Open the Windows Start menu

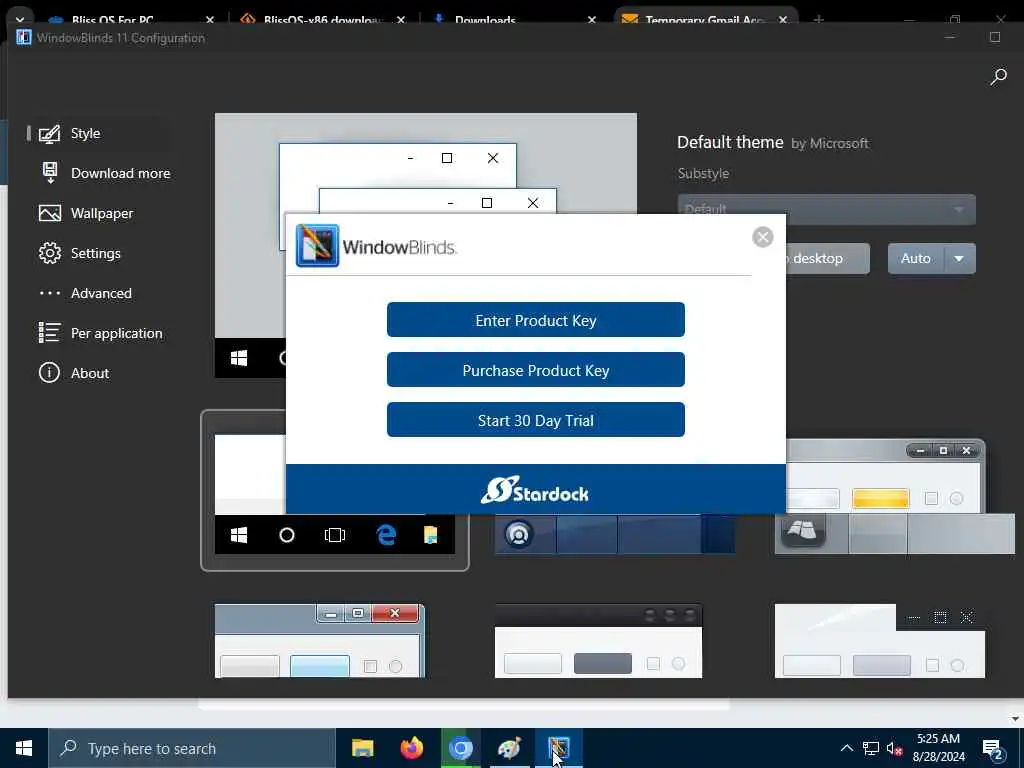pos(24,748)
